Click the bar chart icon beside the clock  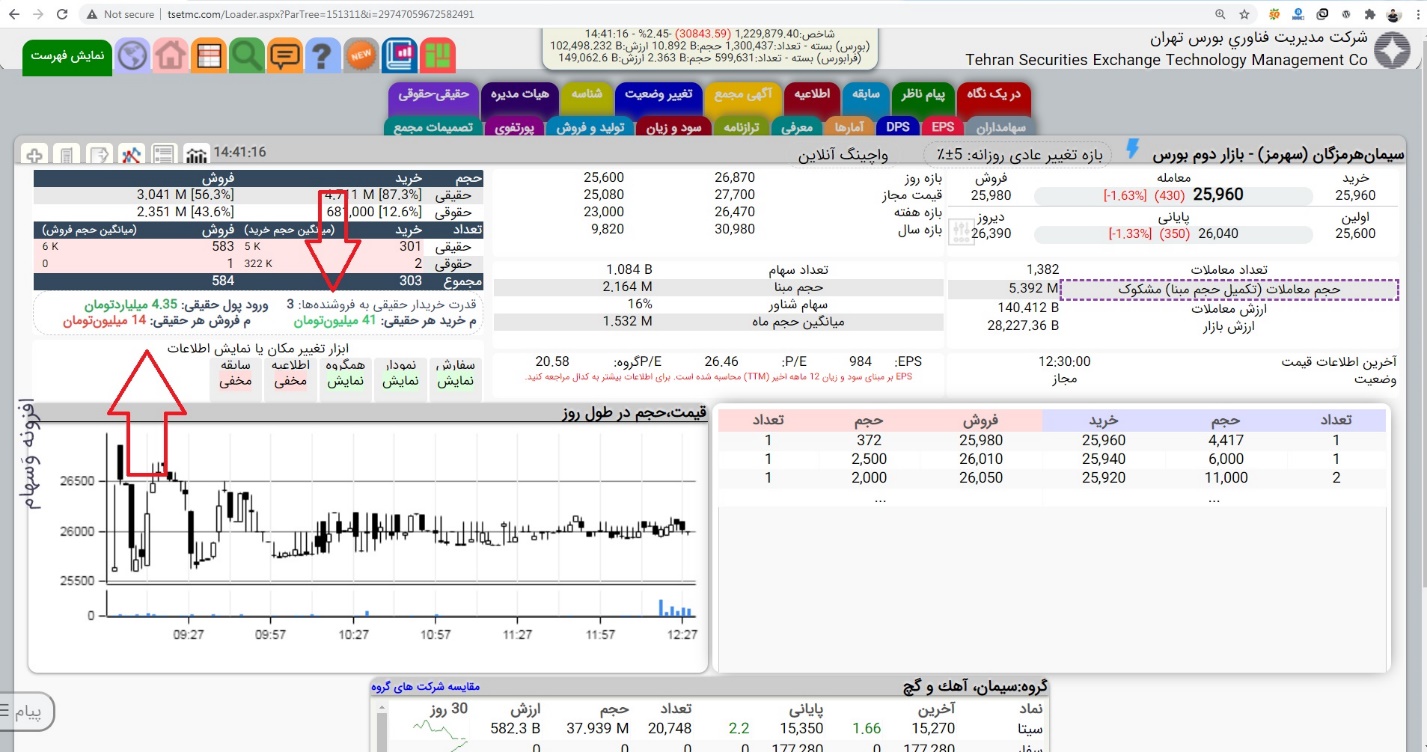pyautogui.click(x=196, y=155)
